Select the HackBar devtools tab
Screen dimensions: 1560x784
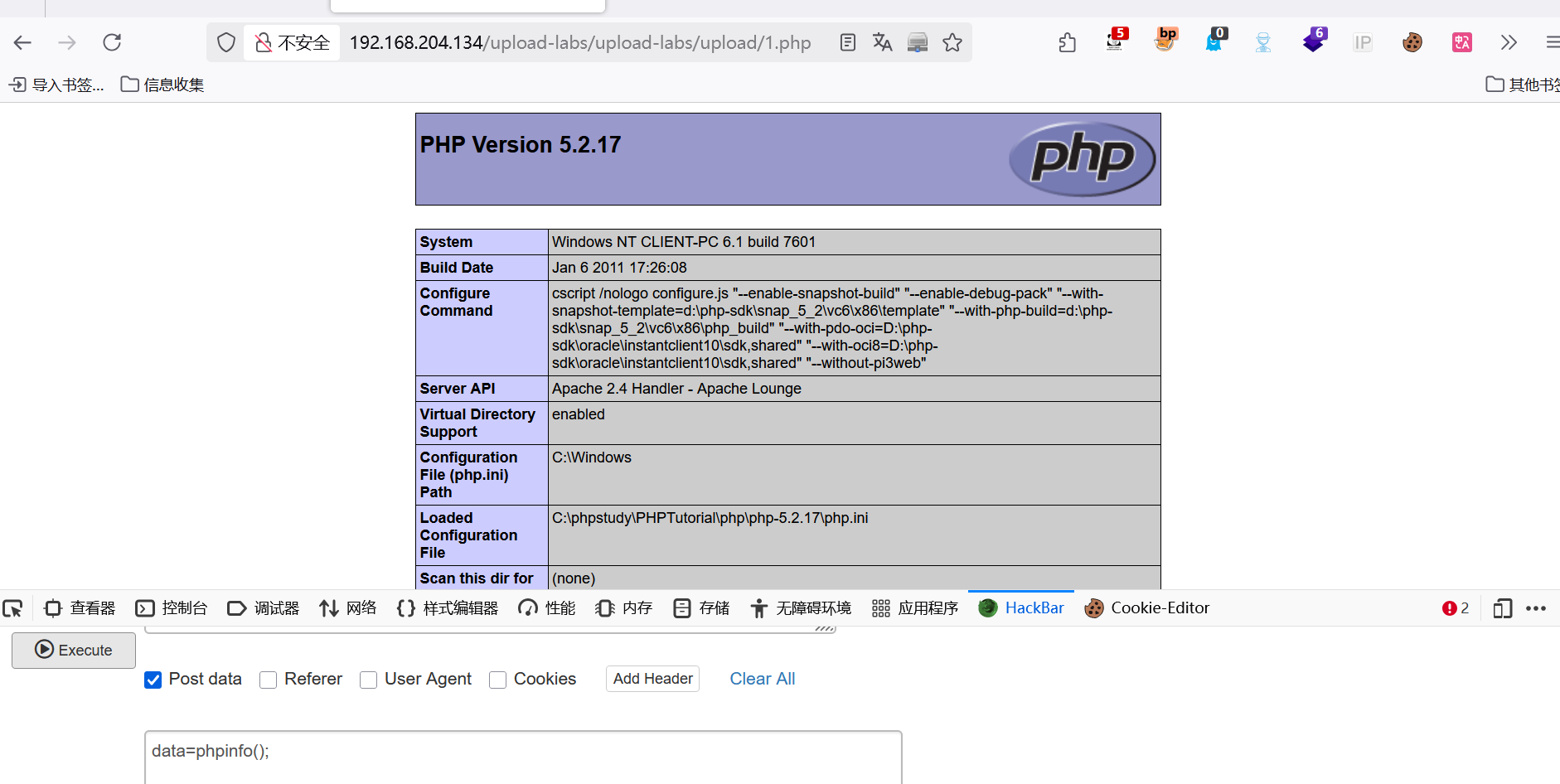point(1021,608)
